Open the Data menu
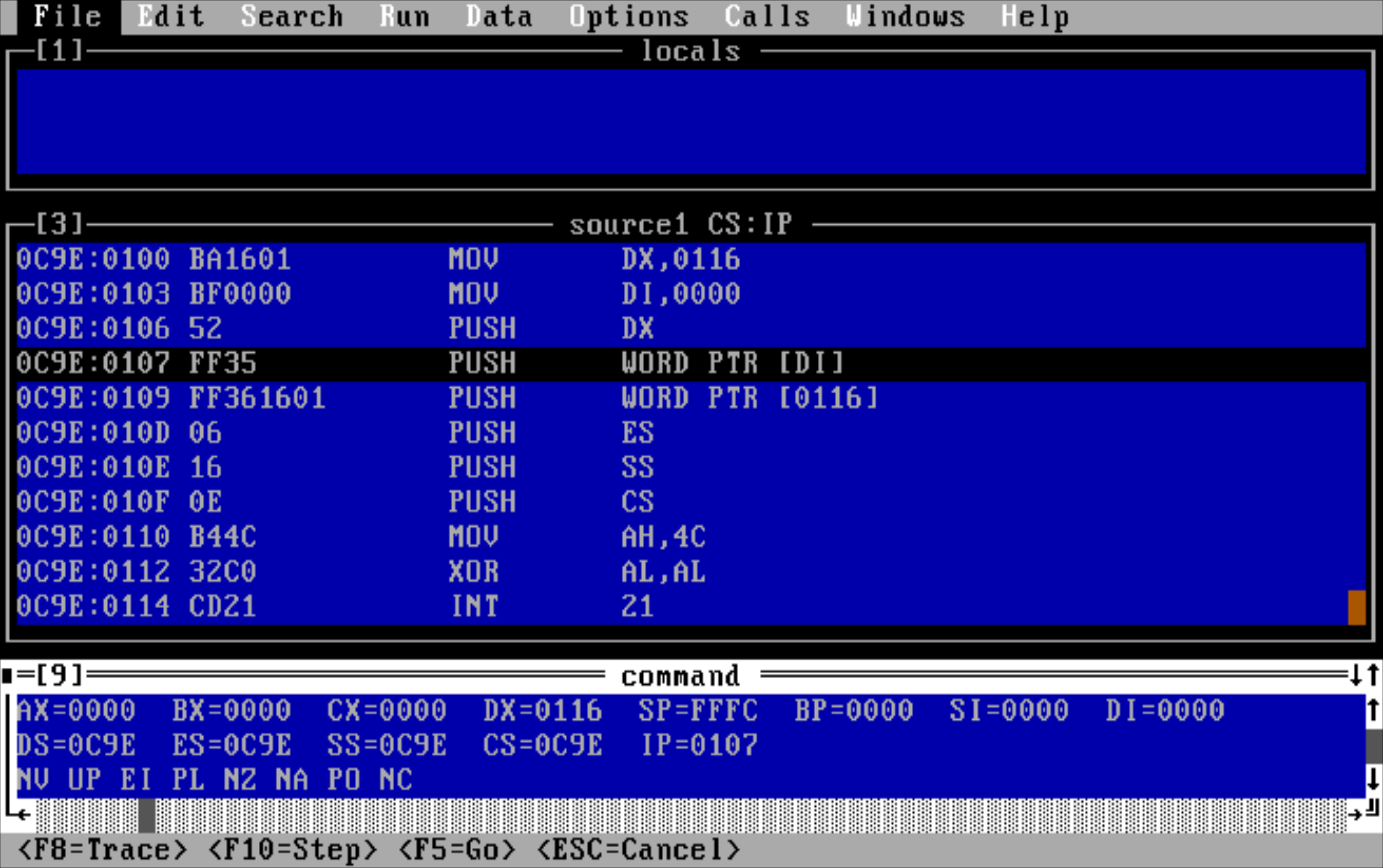The image size is (1383, 868). pyautogui.click(x=499, y=16)
